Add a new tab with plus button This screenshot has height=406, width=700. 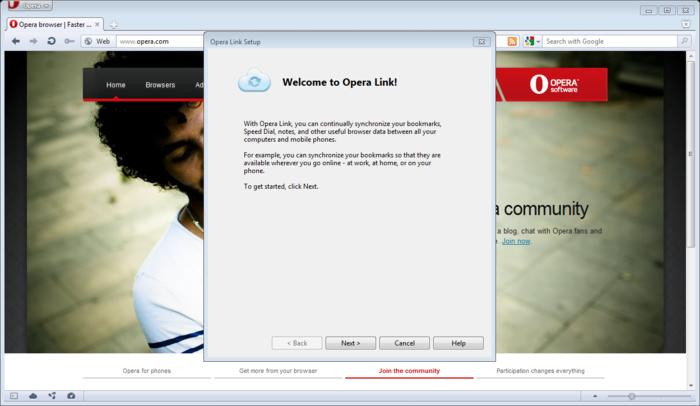(x=114, y=25)
